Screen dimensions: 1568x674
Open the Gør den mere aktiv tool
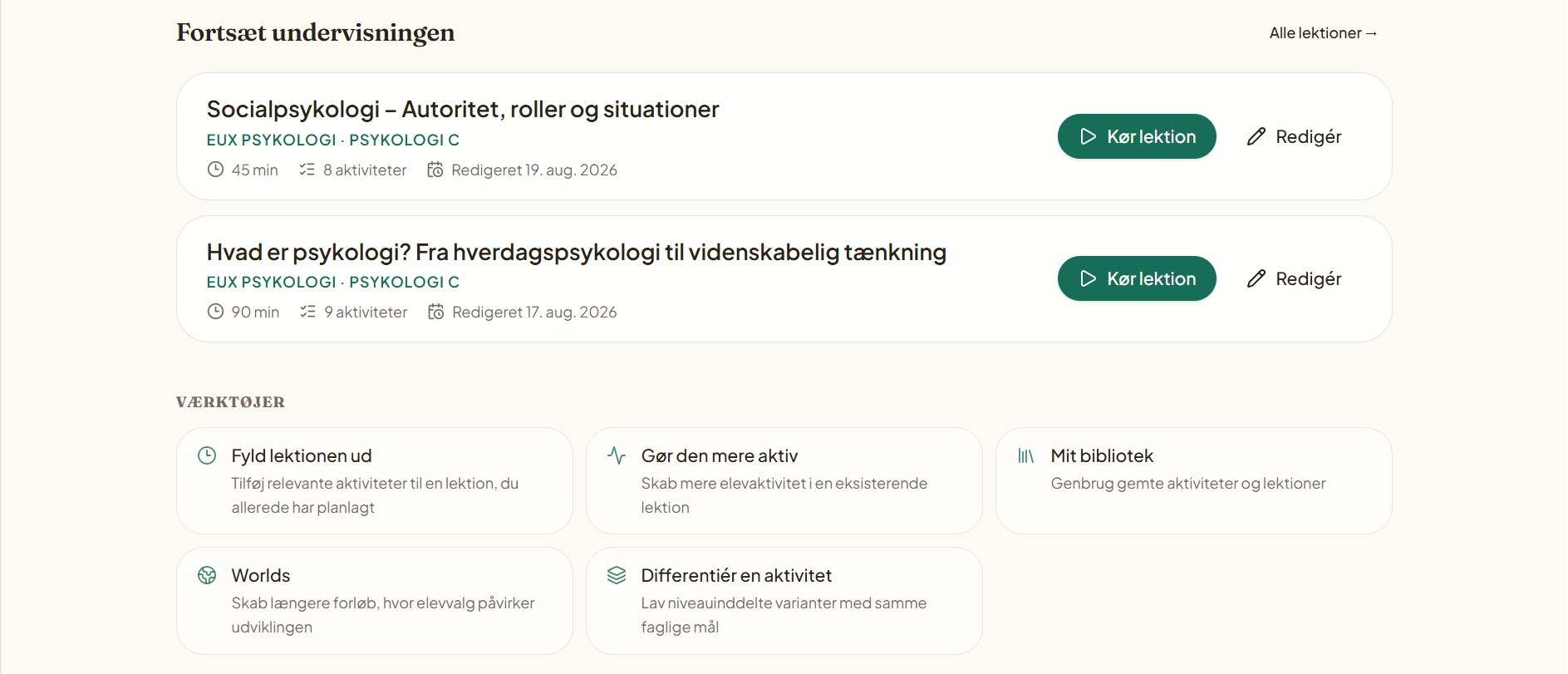pos(784,481)
